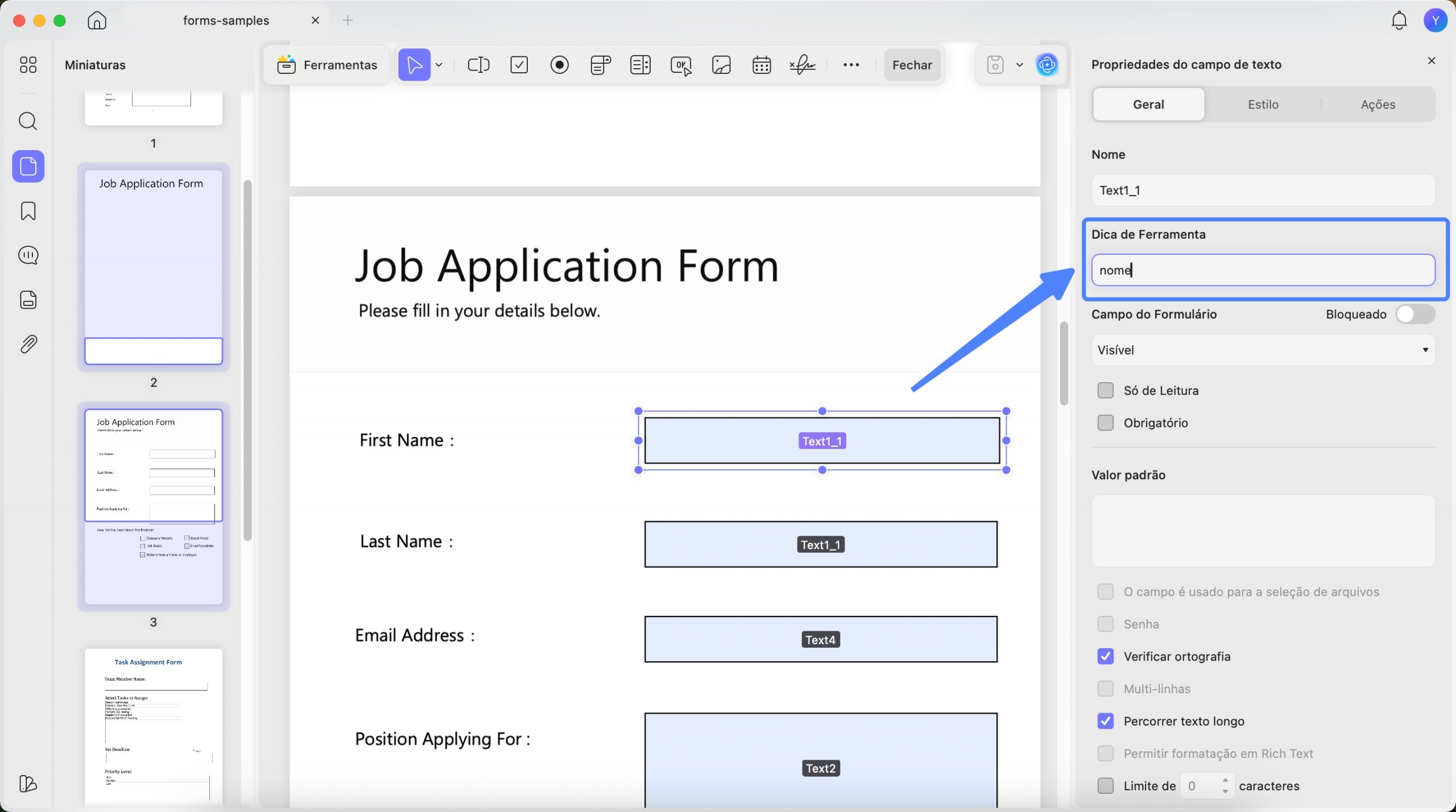The height and width of the screenshot is (812, 1456).
Task: Select the list box field tool
Action: click(x=640, y=65)
